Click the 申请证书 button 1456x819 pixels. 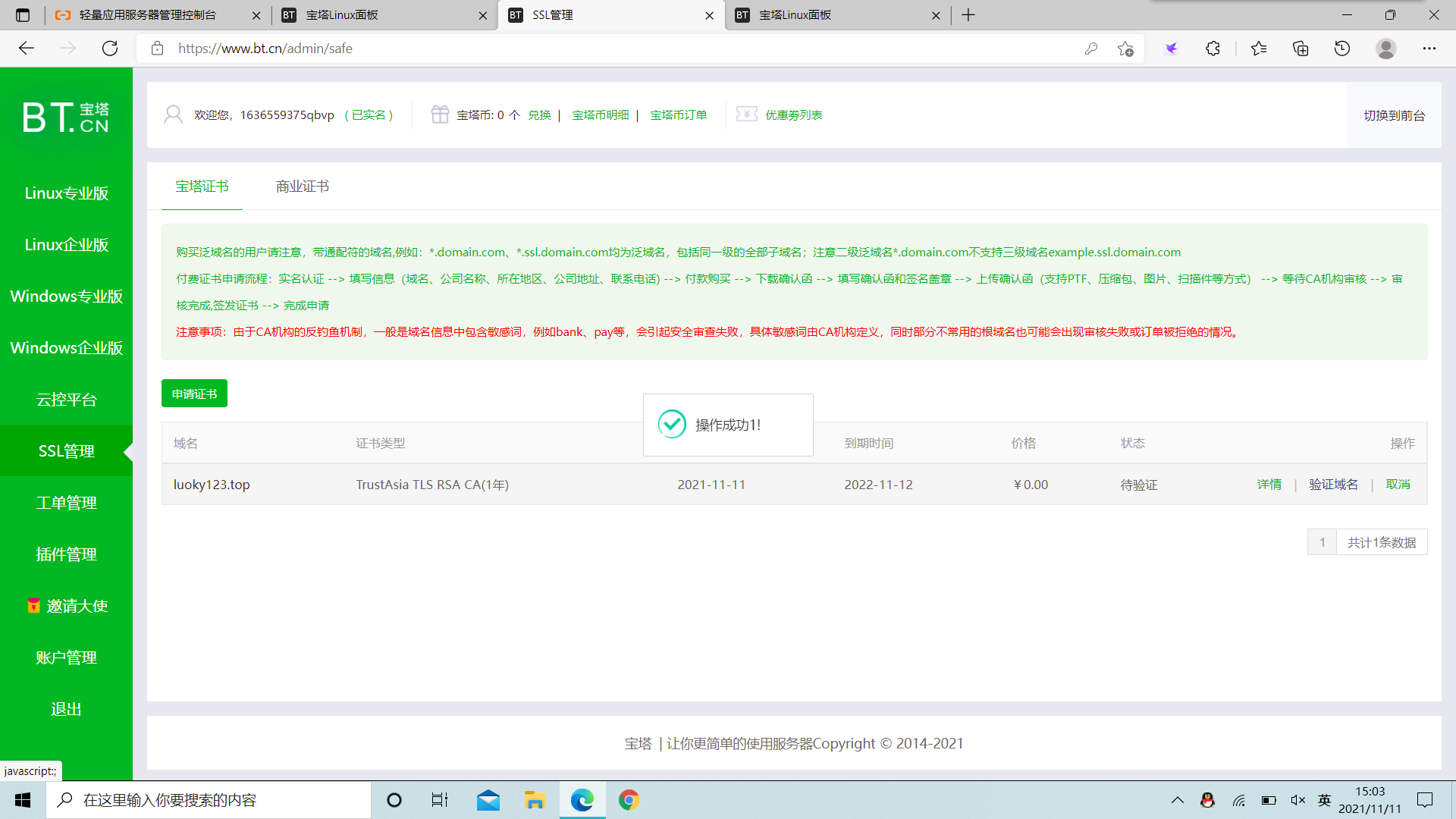(x=194, y=394)
